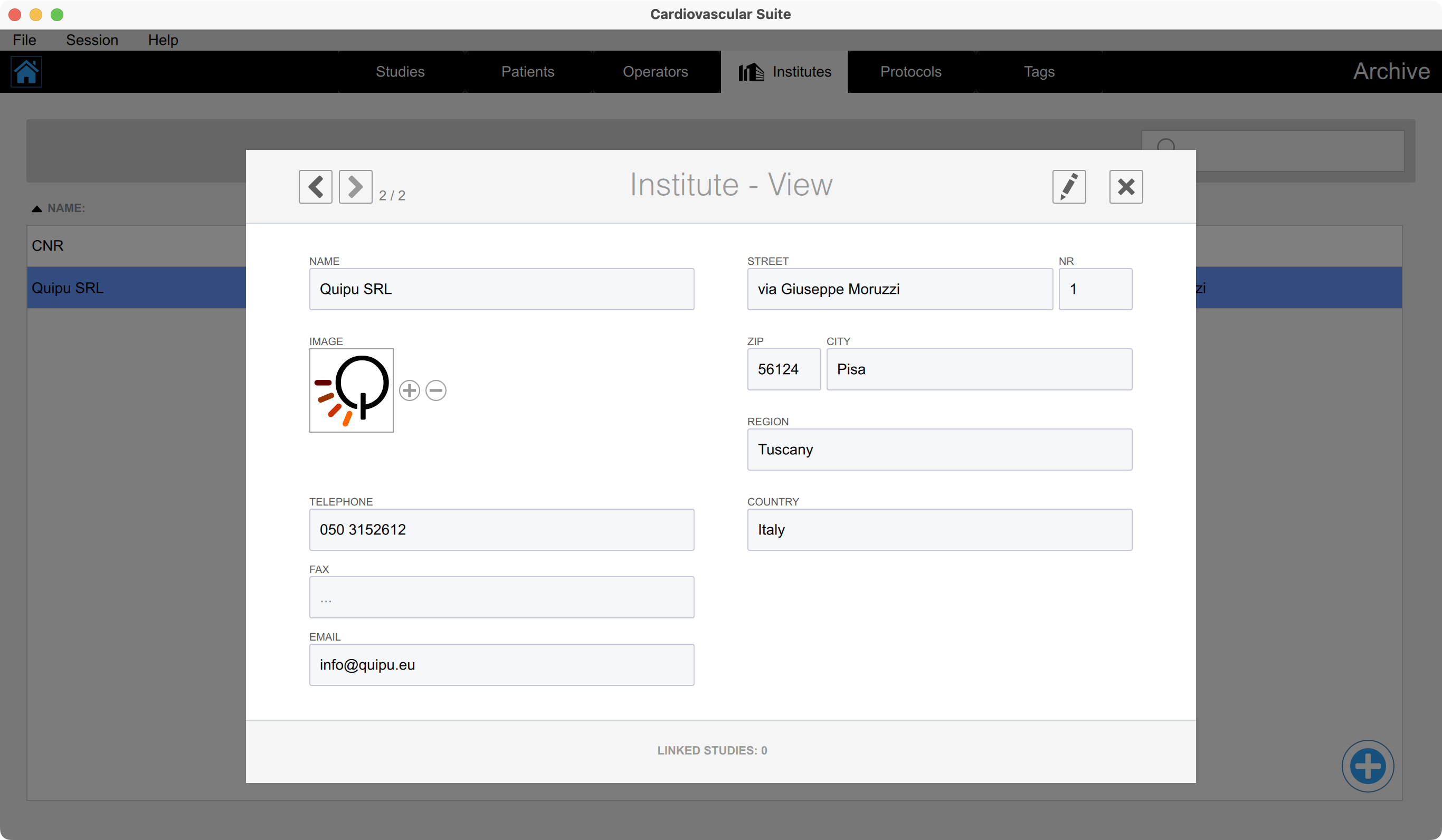The width and height of the screenshot is (1442, 840).
Task: Click the blue add institute button
Action: coord(1367,766)
